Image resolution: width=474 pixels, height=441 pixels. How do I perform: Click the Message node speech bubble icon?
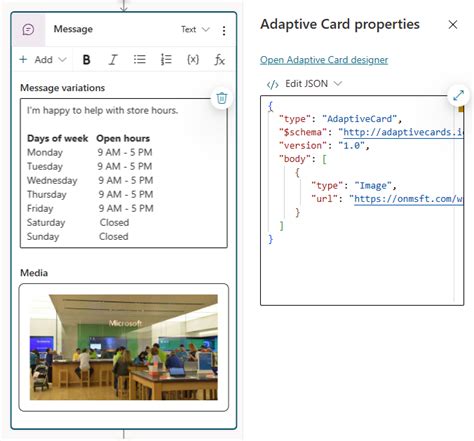28,30
